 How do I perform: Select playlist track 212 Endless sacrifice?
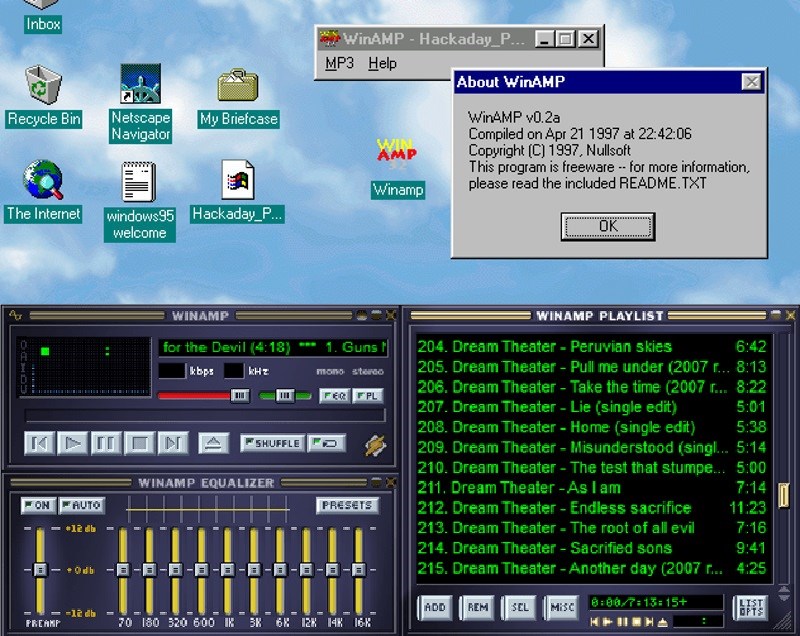tap(592, 507)
